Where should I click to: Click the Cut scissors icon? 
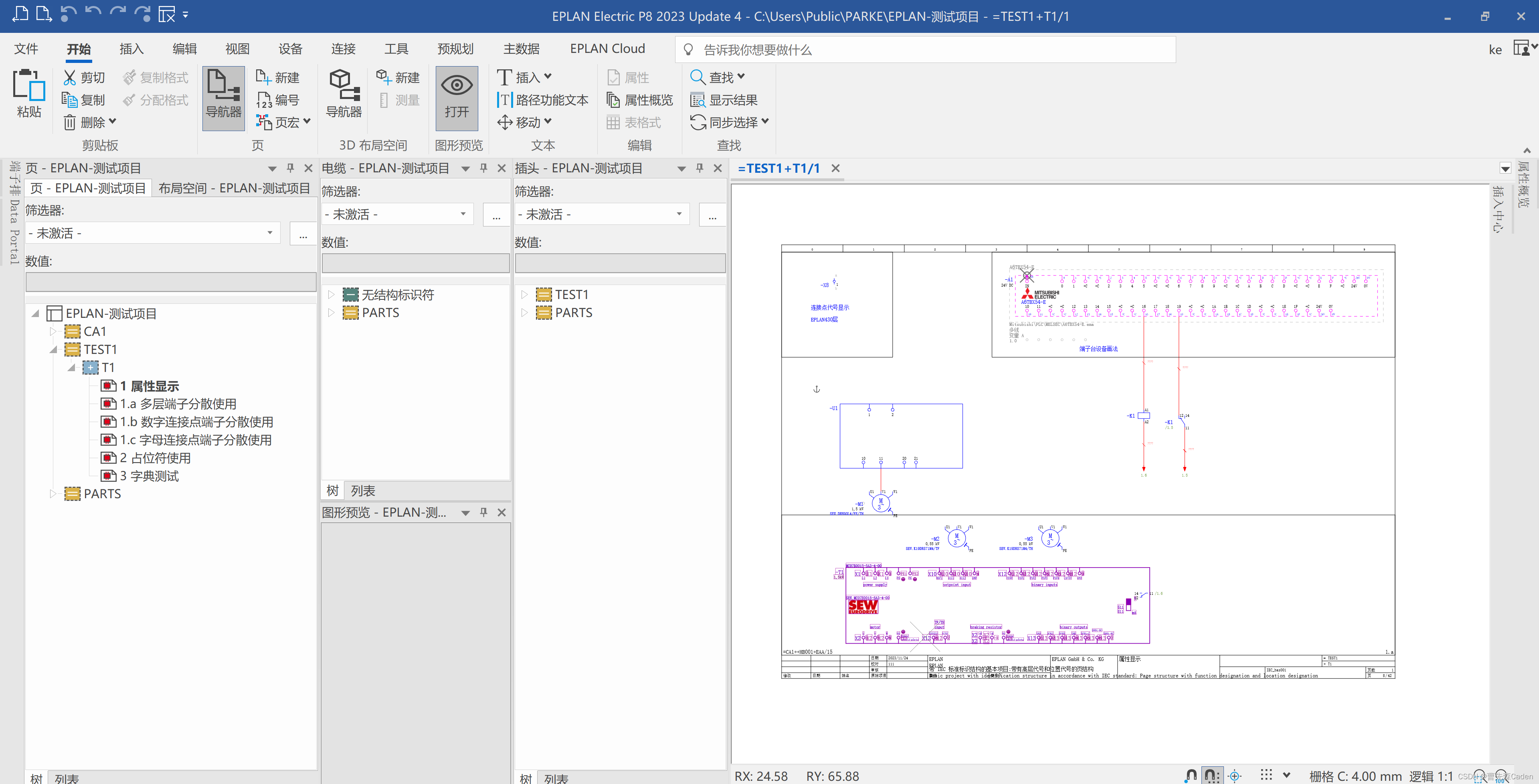tap(70, 78)
